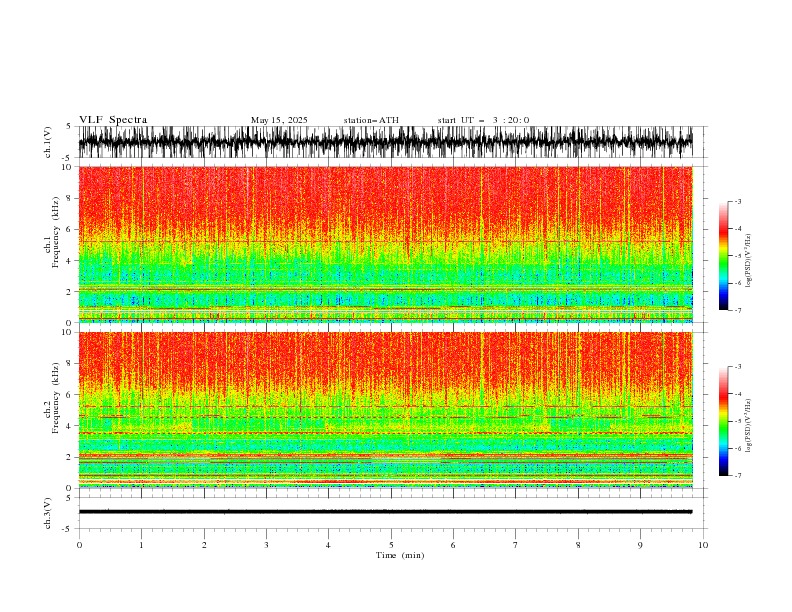
Task: Click the ch.2 frequency tick "8"
Action: click(x=69, y=363)
